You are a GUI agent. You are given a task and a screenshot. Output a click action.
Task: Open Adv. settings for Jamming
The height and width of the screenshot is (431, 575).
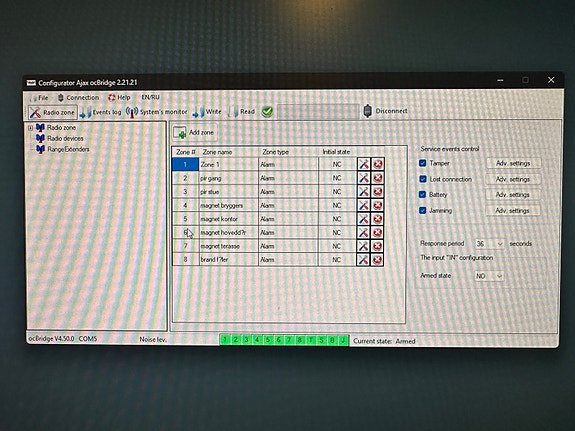[x=513, y=211]
